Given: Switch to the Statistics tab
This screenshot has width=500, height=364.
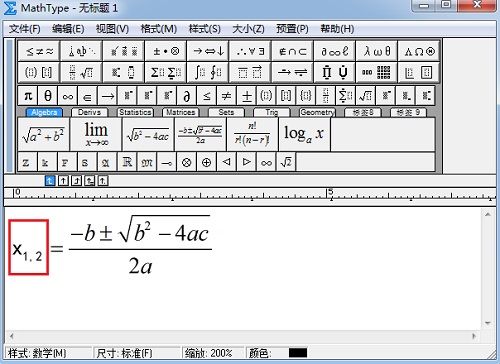Looking at the screenshot, I should tap(135, 112).
